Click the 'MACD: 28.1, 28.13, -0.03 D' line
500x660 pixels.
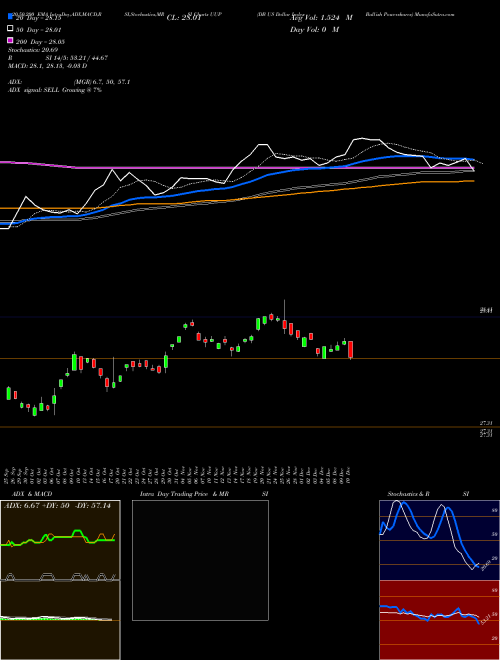(48, 66)
